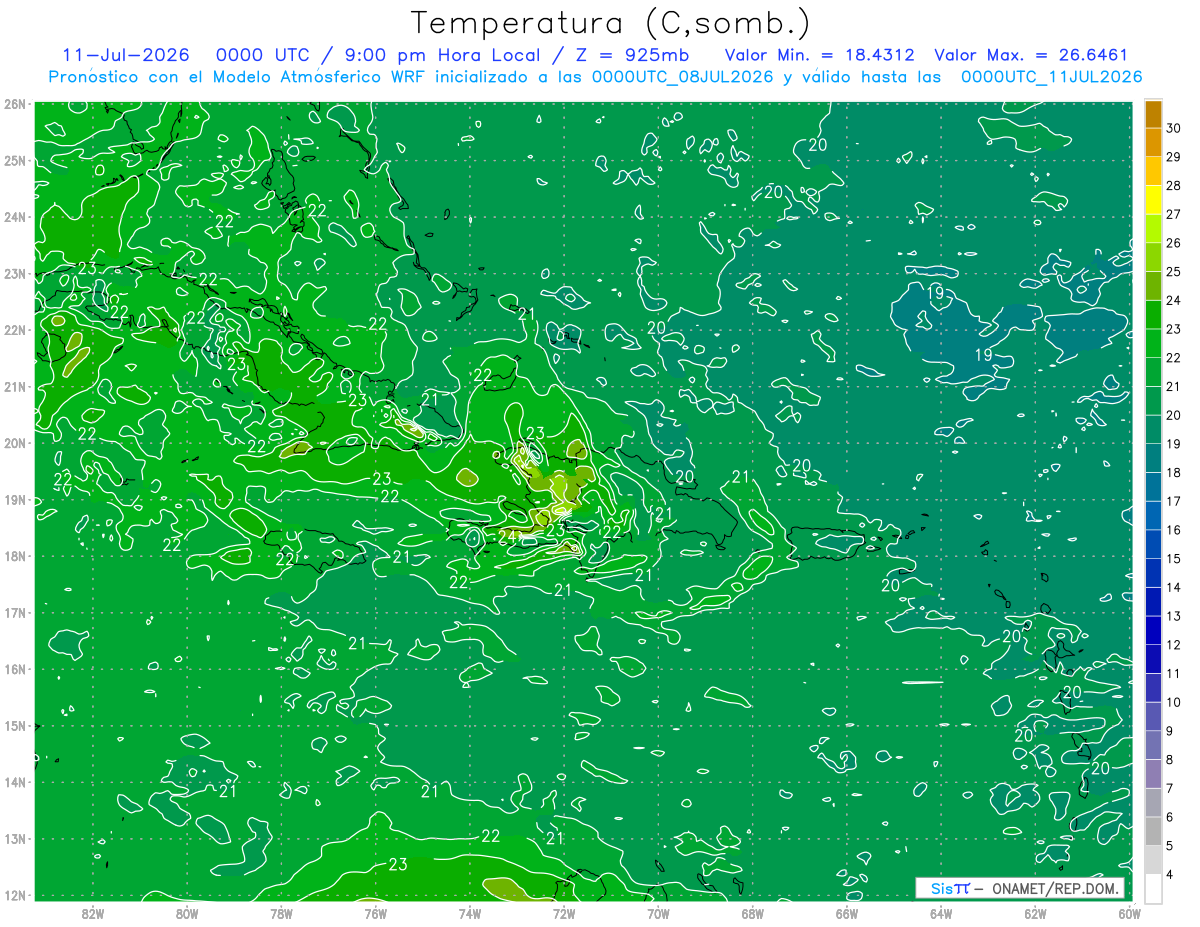Viewport: 1200px width, 927px height.
Task: Click the "17" label on the color scale
Action: point(1174,501)
